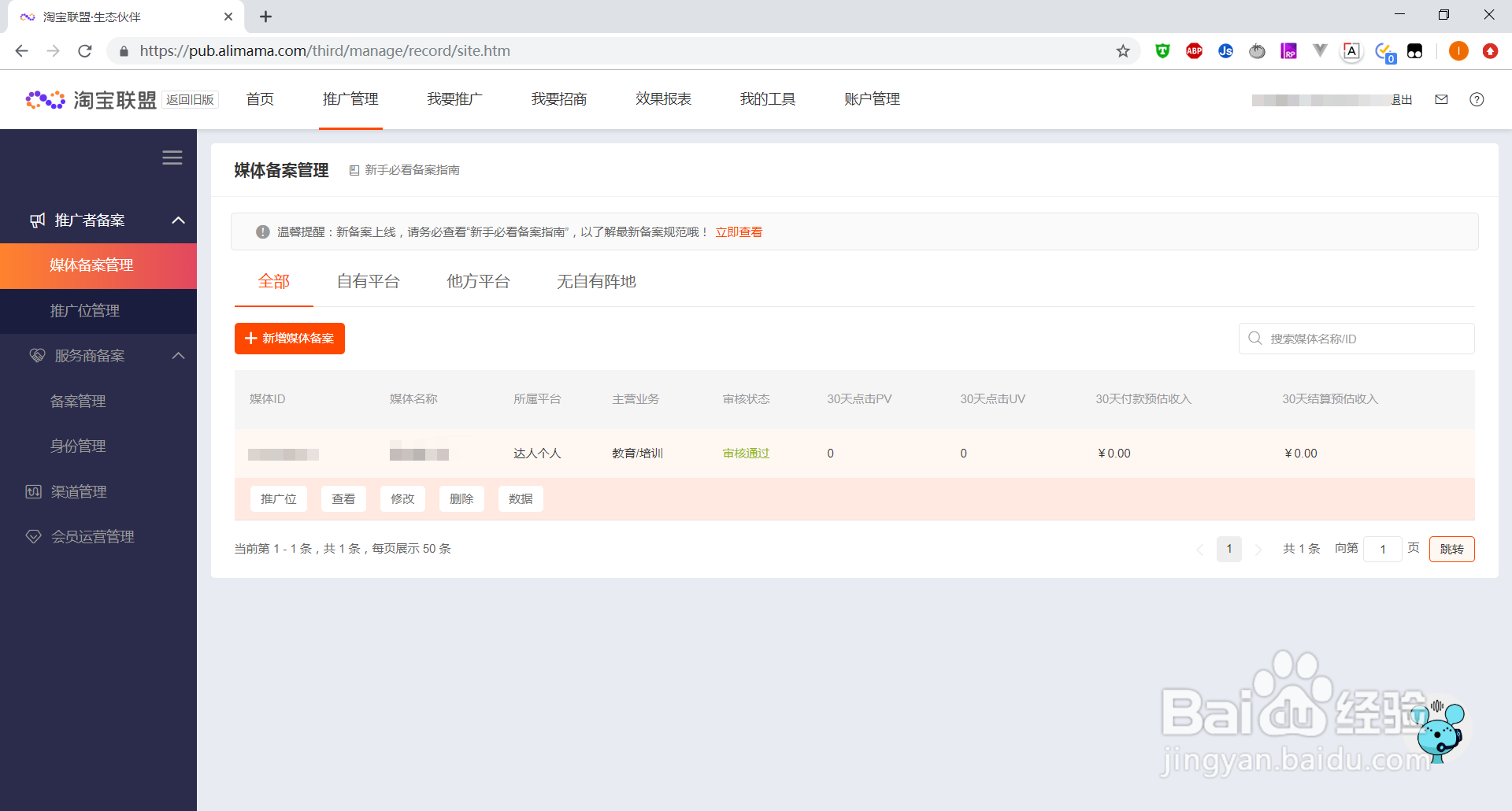Screen dimensions: 1512x811
Task: Open the 我的工具 menu item
Action: pyautogui.click(x=768, y=99)
